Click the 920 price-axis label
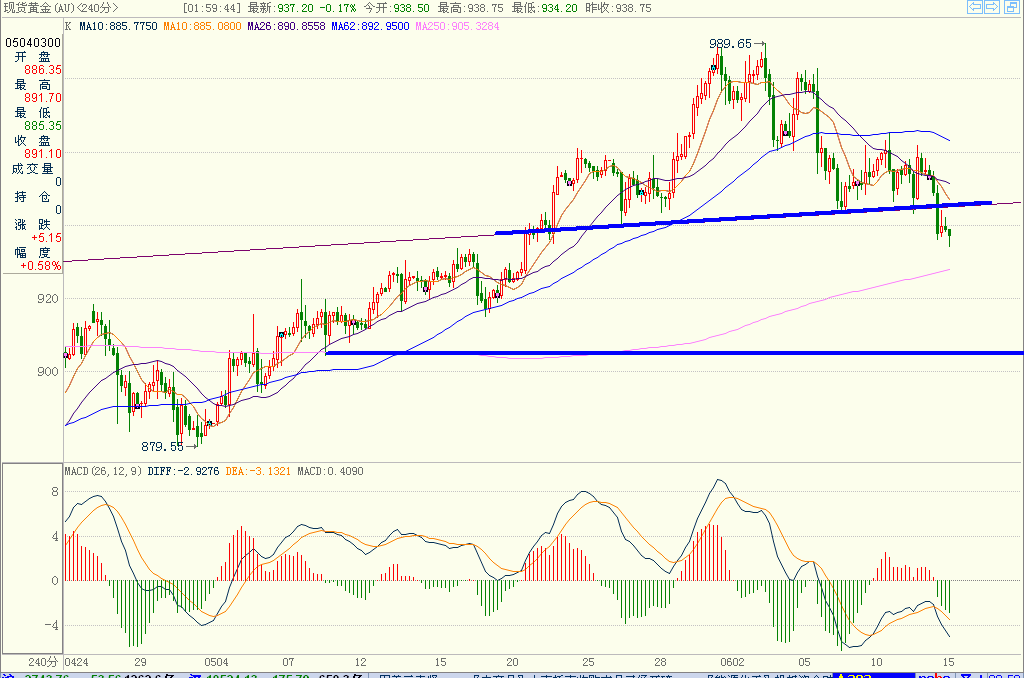Image resolution: width=1024 pixels, height=678 pixels. [x=48, y=299]
